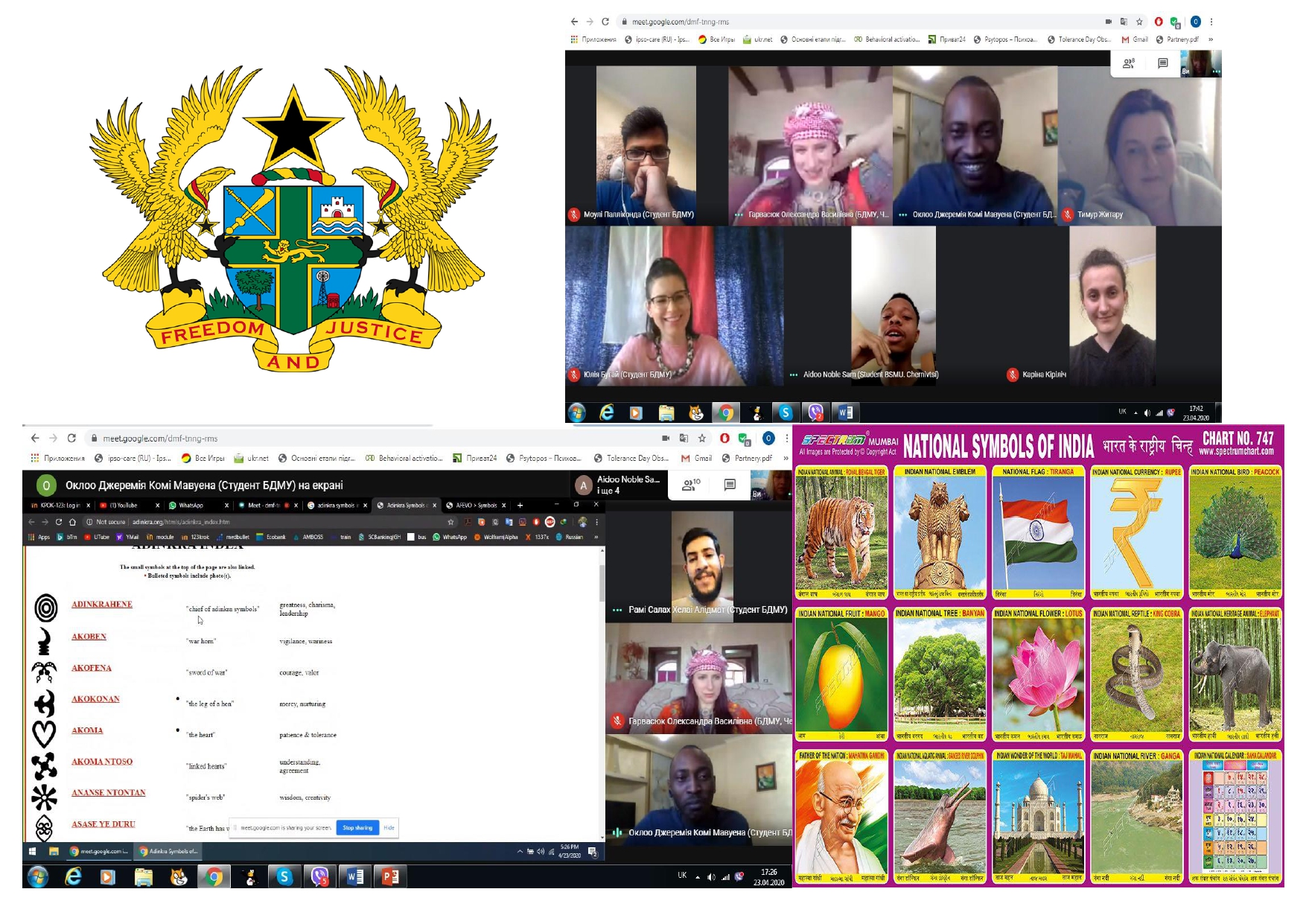Open Chrome from the upper taskbar
Image resolution: width=1306 pixels, height=924 pixels.
(x=726, y=412)
